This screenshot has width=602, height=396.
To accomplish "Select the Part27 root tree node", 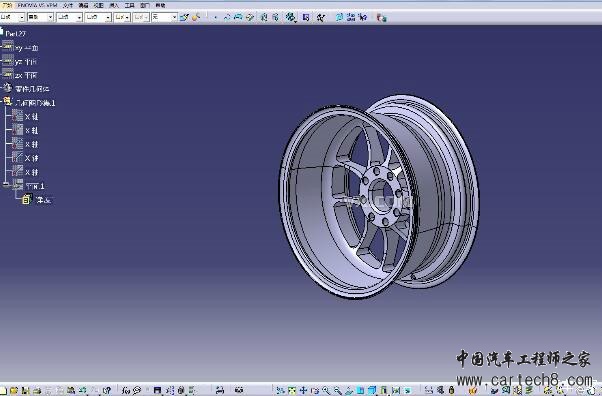I will [x=15, y=34].
